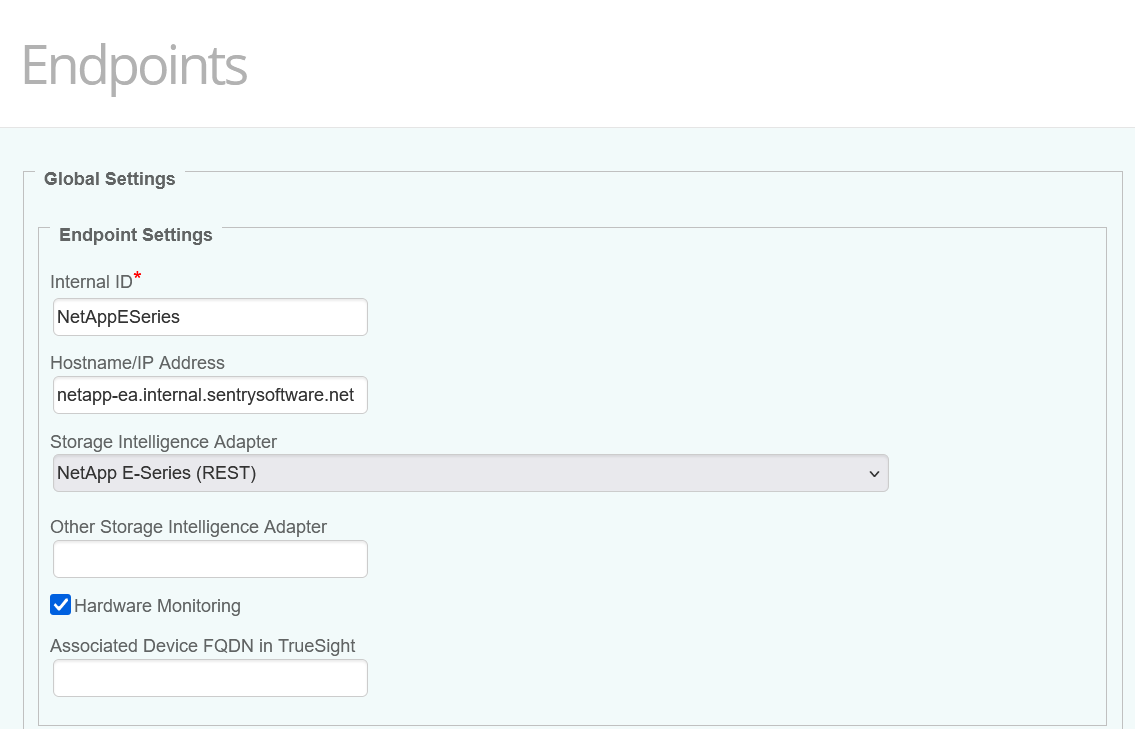Click the Global Settings group label

109,179
